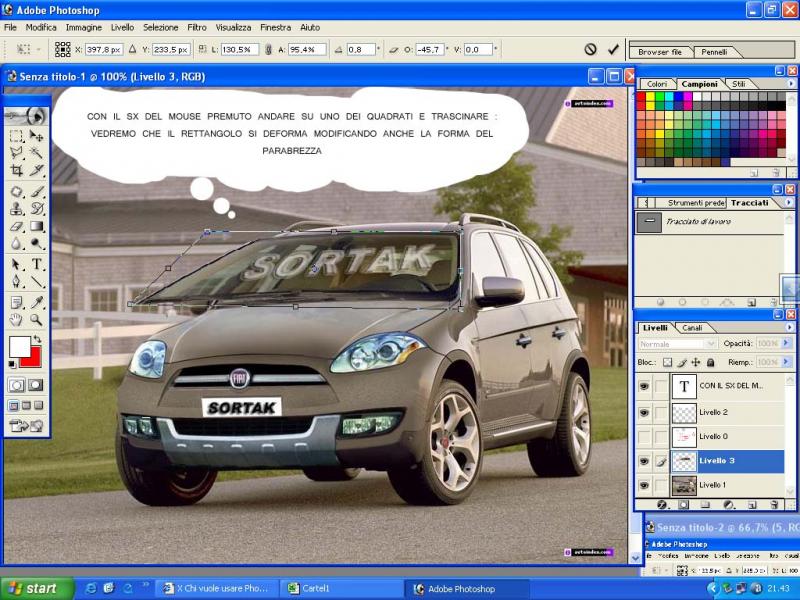Switch to the Stili tab
This screenshot has height=600, width=800.
coord(738,84)
